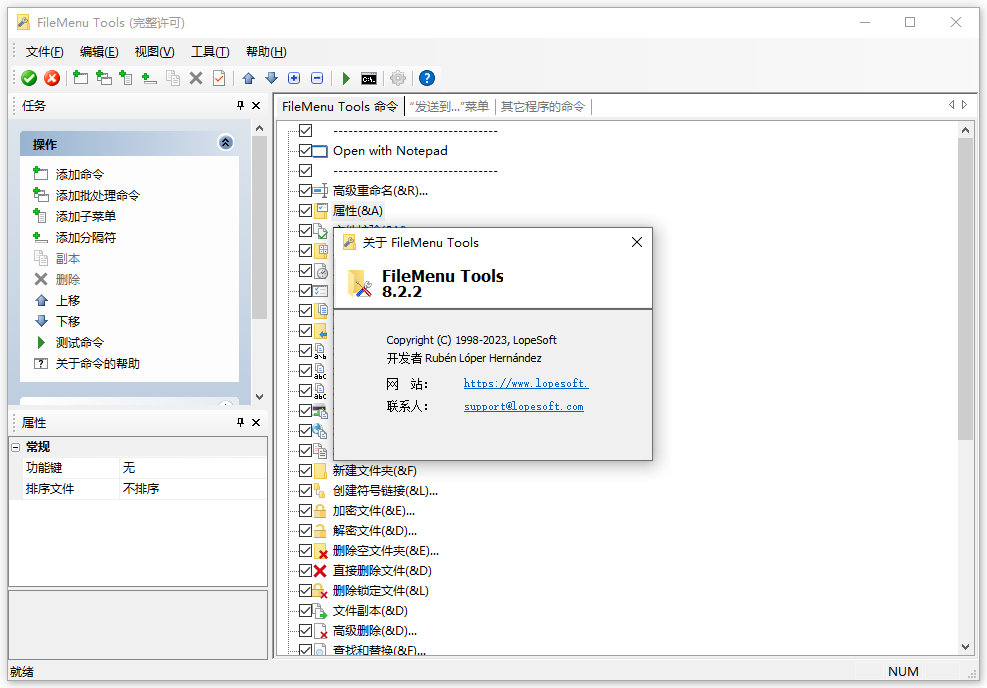The height and width of the screenshot is (688, 987).
Task: Click the tasks panel scroll up arrow
Action: (259, 128)
